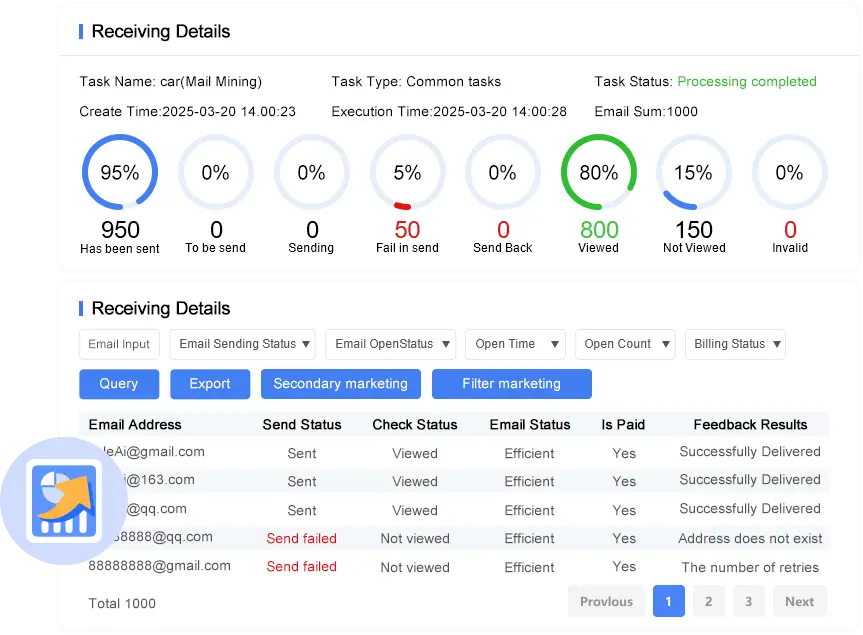Click the 95% Has been sent progress ring

coord(120,173)
